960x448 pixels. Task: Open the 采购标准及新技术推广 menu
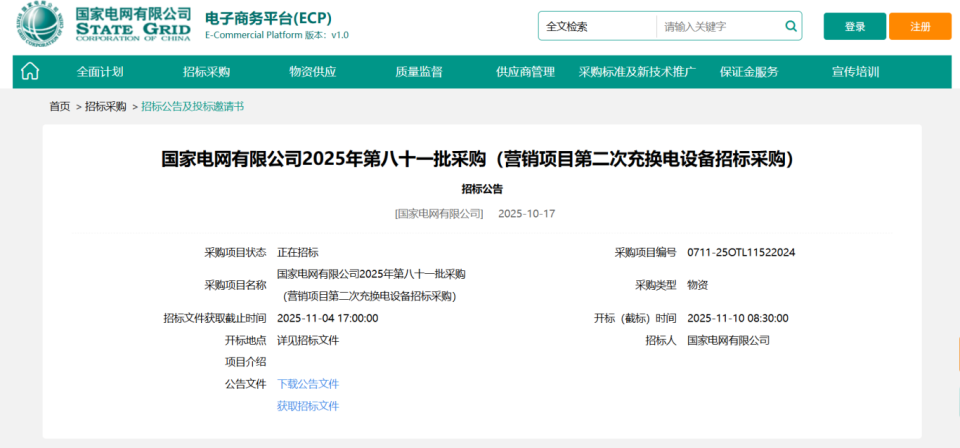click(637, 72)
